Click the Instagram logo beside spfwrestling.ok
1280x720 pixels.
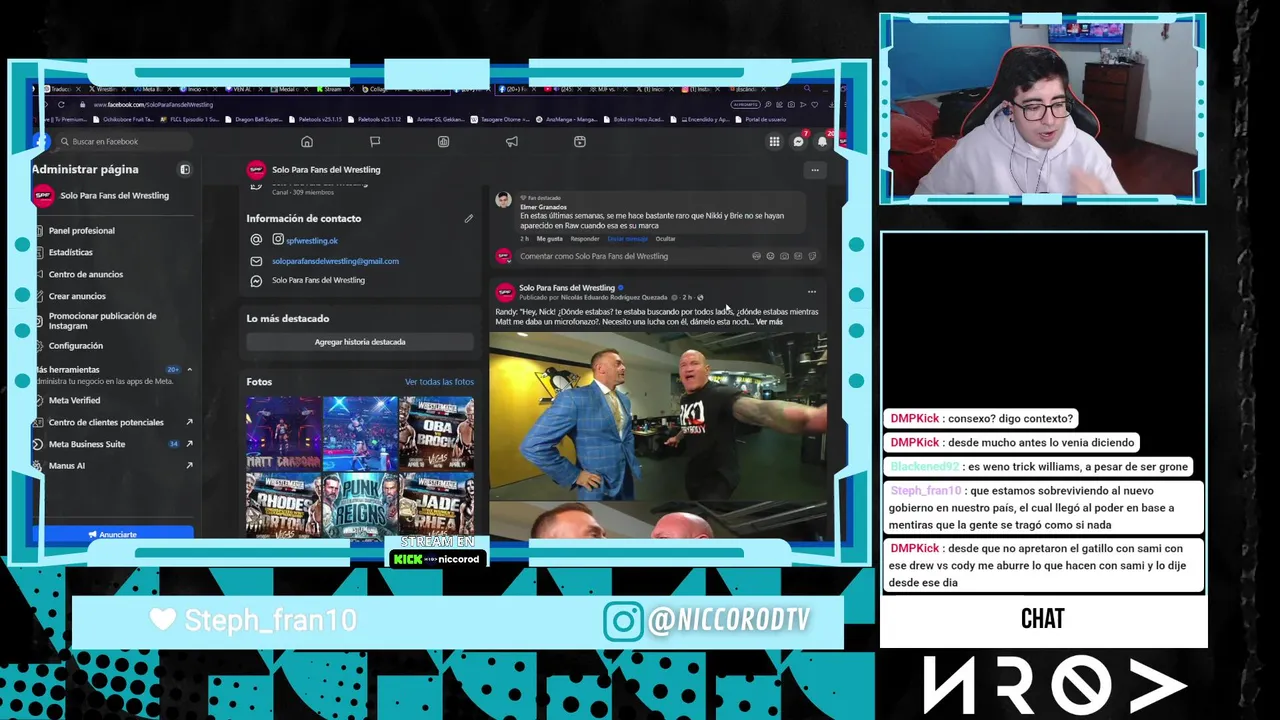[278, 240]
